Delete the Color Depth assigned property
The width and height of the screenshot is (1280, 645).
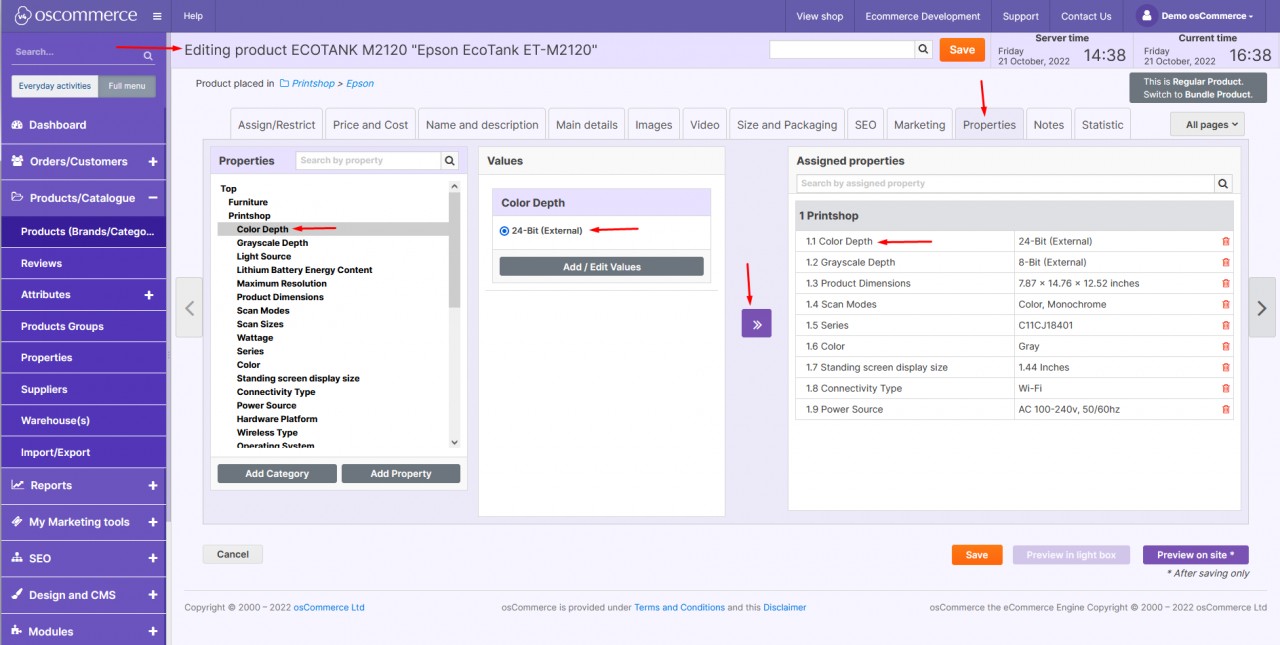tap(1226, 242)
